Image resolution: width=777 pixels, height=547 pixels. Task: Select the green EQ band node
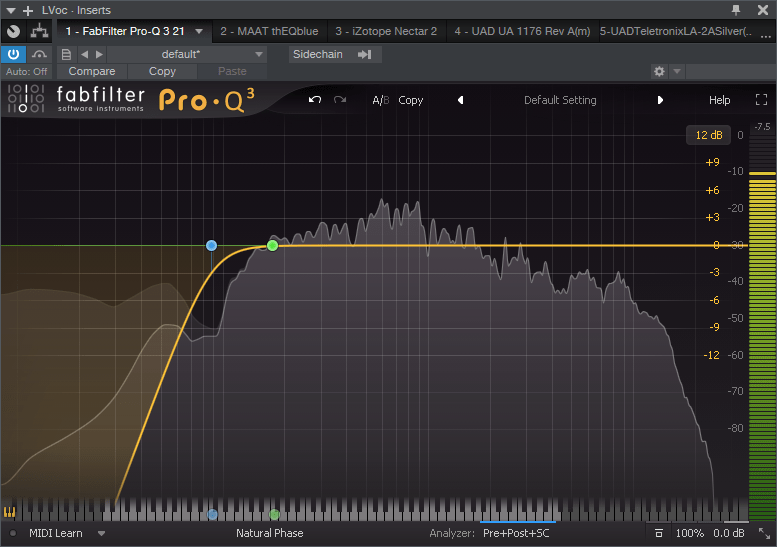[x=272, y=245]
